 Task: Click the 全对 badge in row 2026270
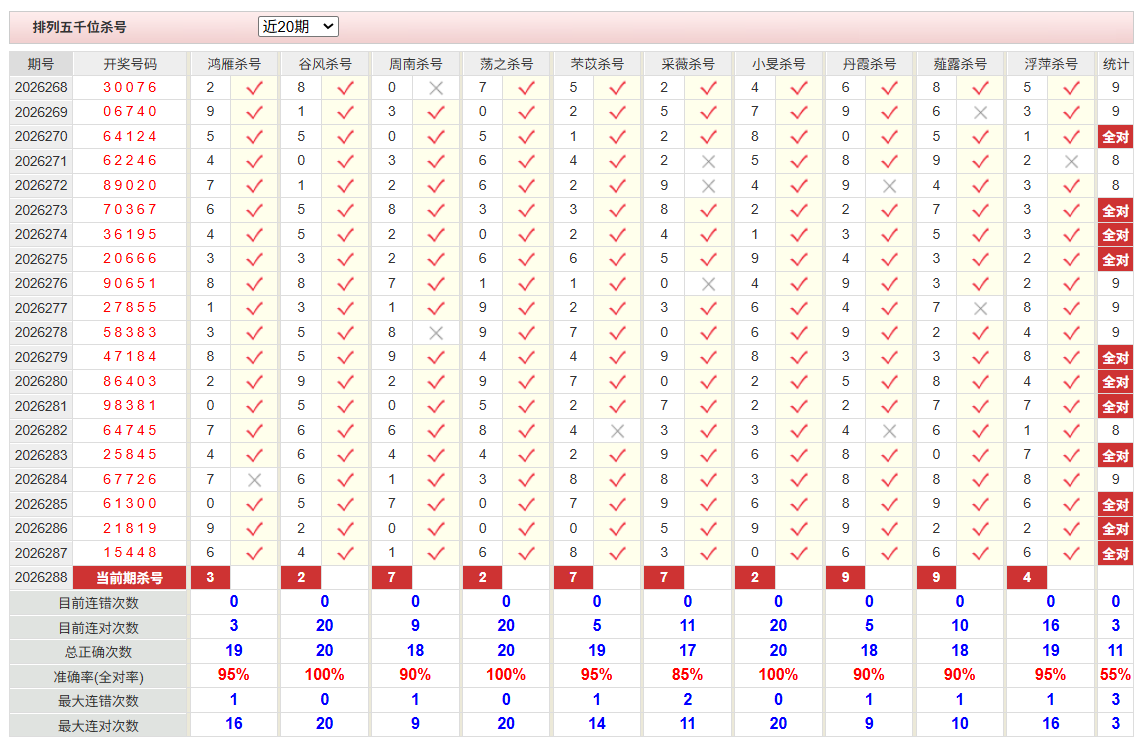pyautogui.click(x=1115, y=137)
